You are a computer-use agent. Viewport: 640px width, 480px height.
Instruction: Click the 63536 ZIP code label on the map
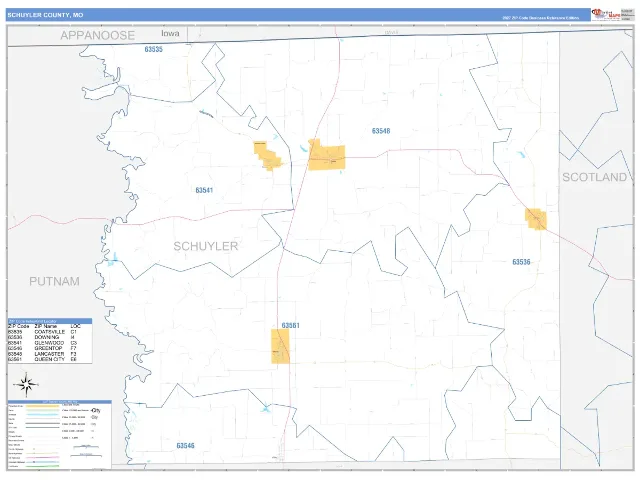pyautogui.click(x=521, y=262)
